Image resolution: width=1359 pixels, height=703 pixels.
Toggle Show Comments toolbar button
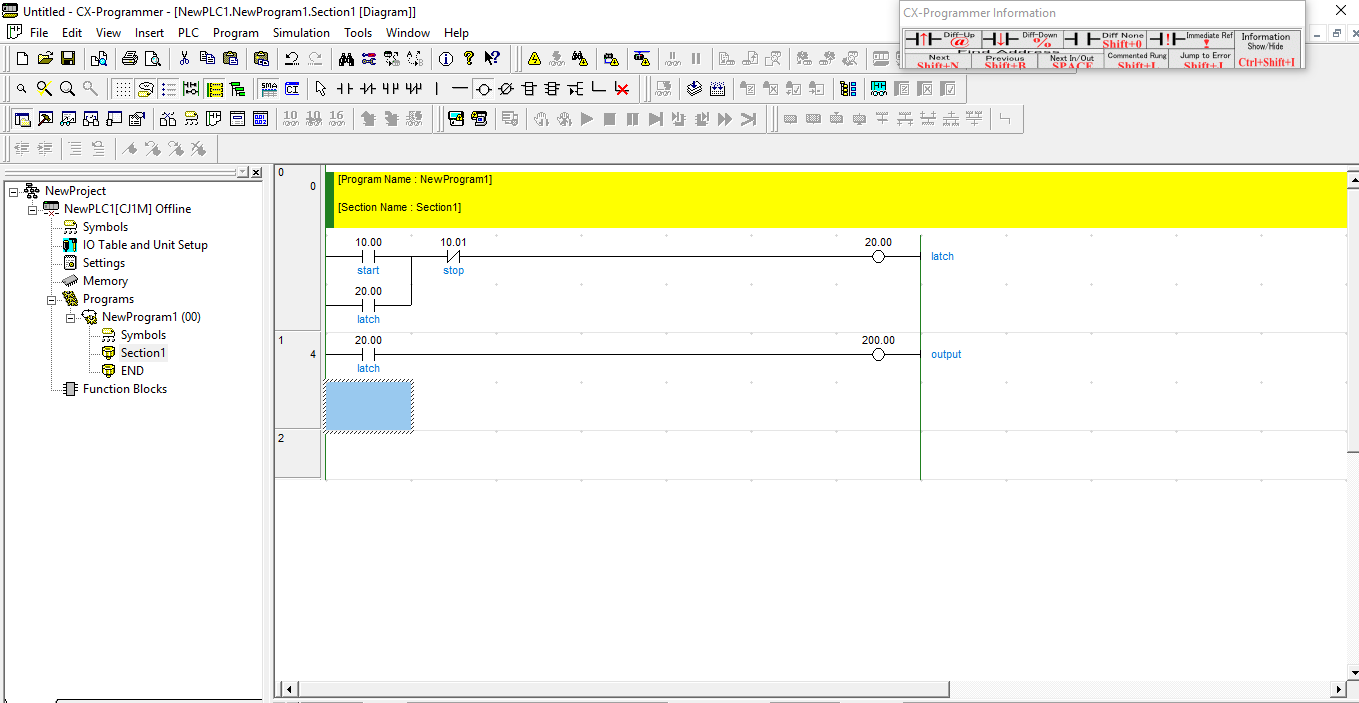[x=145, y=88]
